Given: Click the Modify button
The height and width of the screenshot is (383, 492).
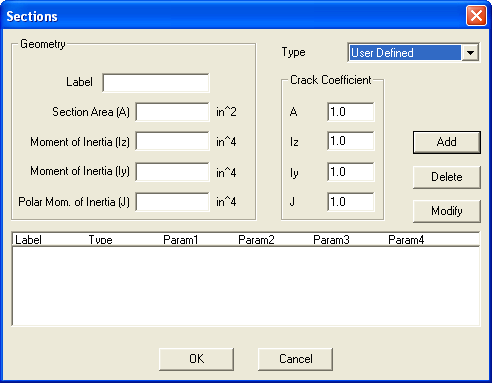Looking at the screenshot, I should 447,211.
